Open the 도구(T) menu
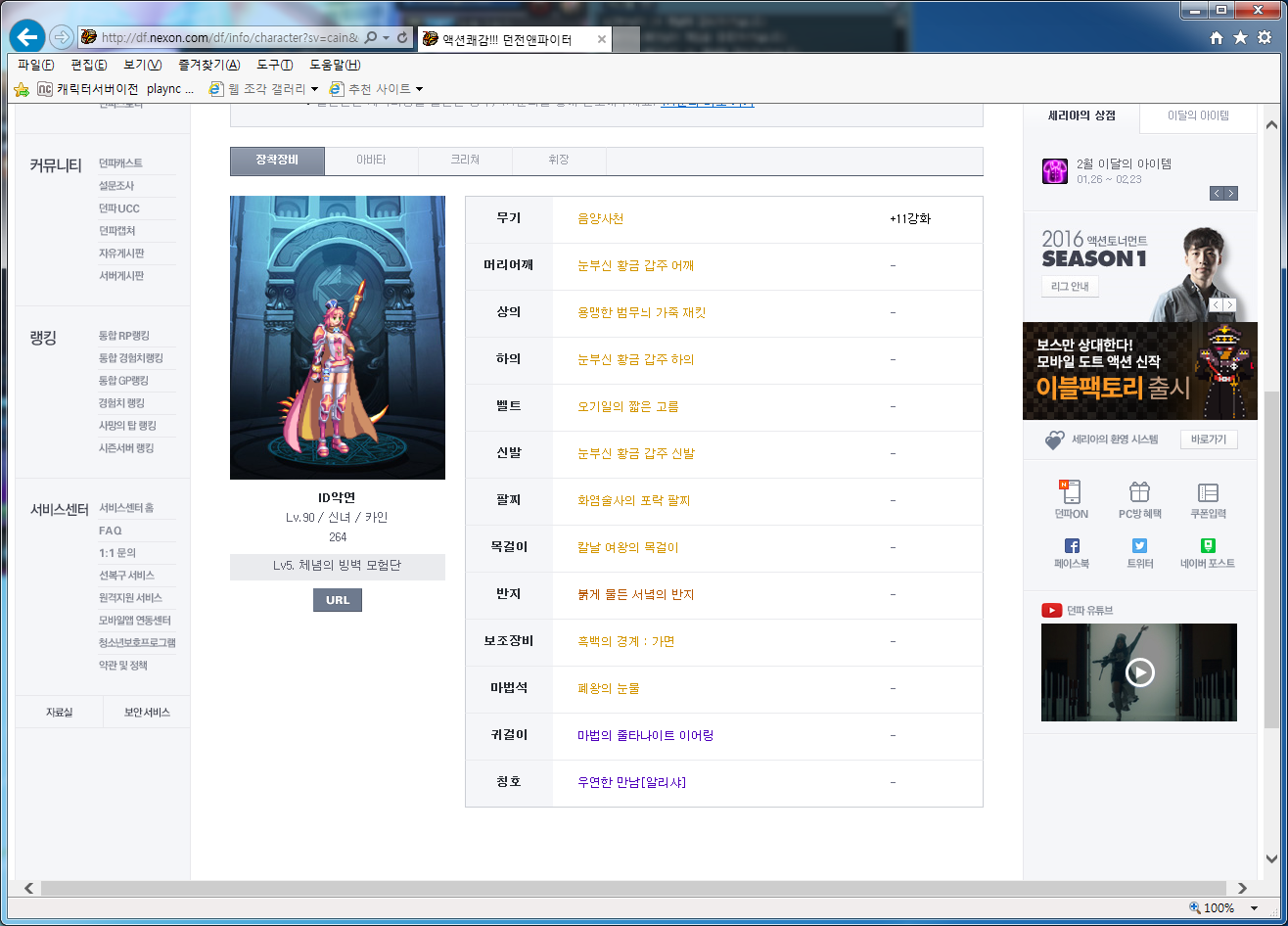This screenshot has height=926, width=1288. coord(274,65)
